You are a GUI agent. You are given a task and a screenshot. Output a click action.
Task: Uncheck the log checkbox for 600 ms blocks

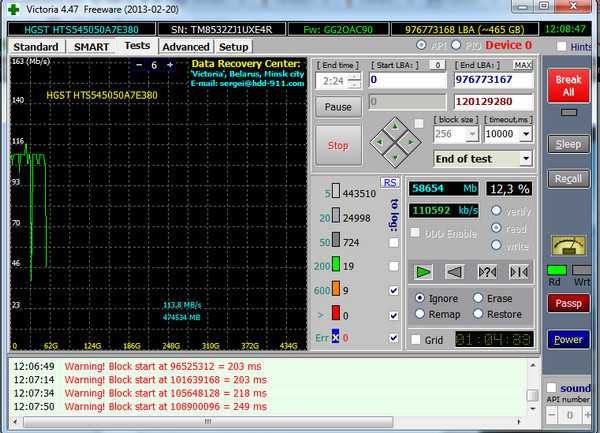click(393, 290)
